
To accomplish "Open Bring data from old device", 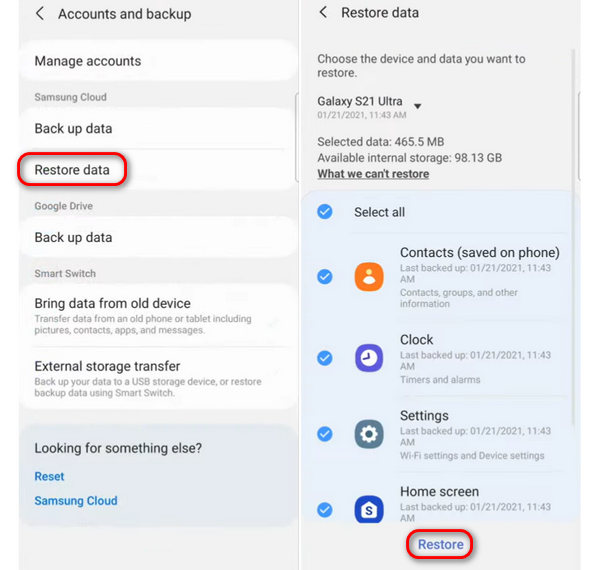I will click(x=159, y=316).
